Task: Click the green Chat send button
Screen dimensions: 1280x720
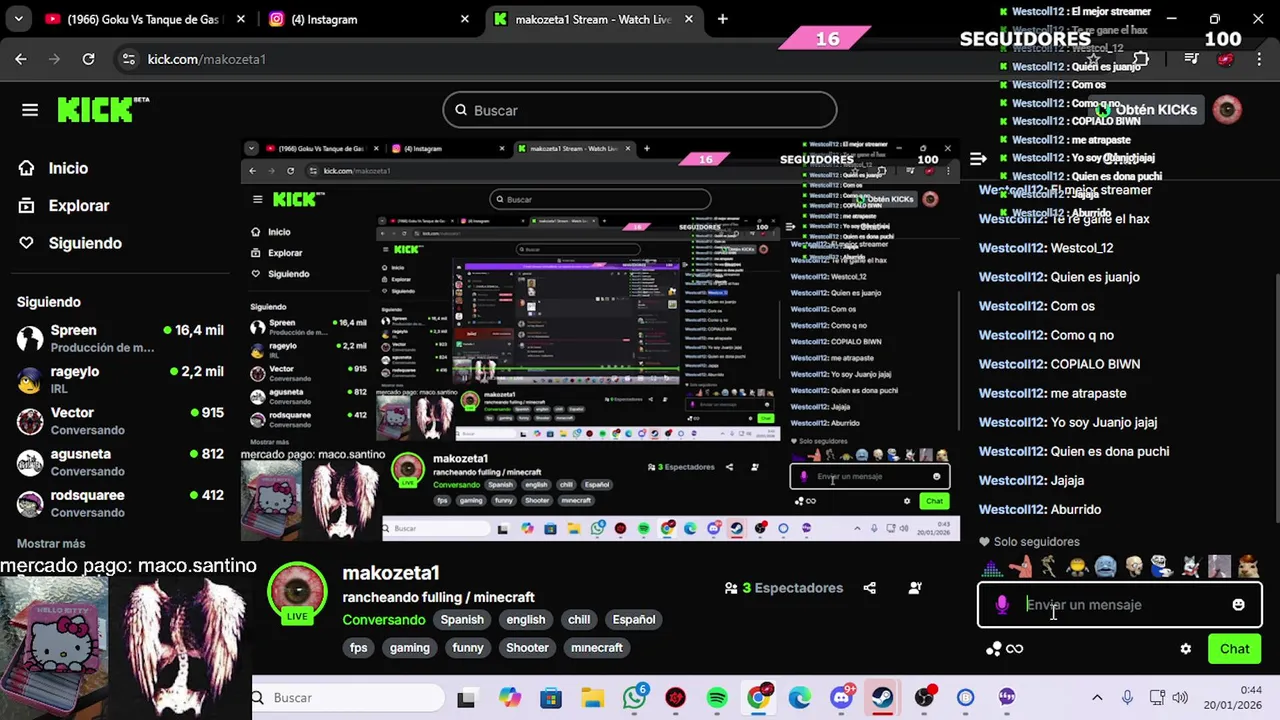Action: pyautogui.click(x=1235, y=649)
